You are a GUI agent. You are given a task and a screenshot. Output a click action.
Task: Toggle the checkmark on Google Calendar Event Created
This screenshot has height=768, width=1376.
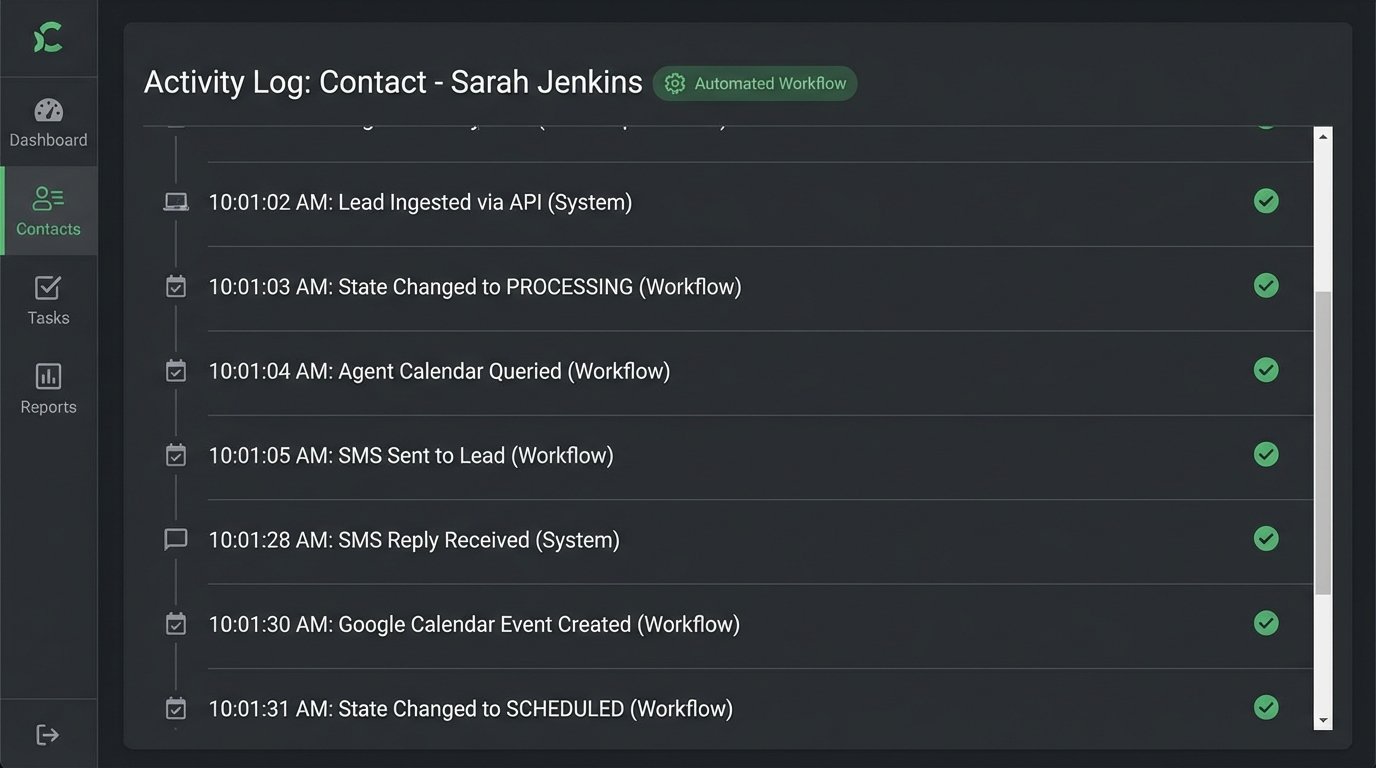click(1266, 623)
